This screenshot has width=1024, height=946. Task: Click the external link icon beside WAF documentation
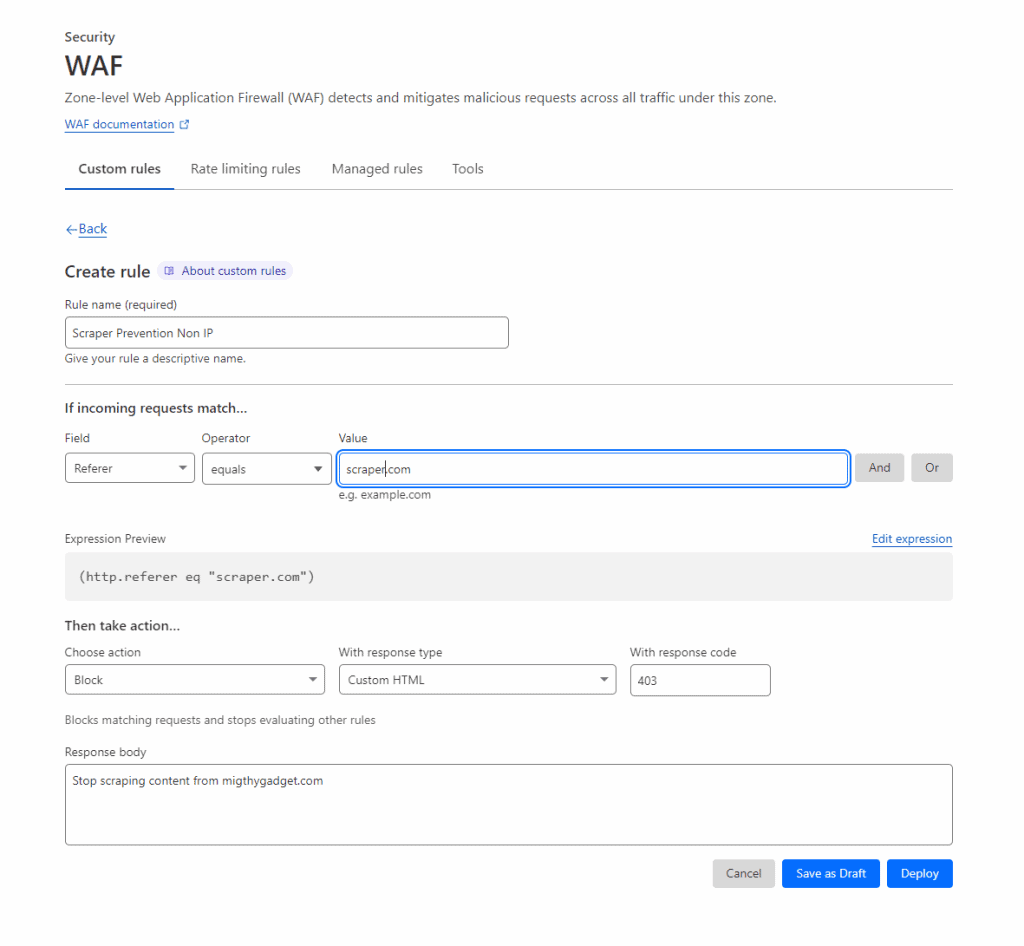(x=184, y=125)
